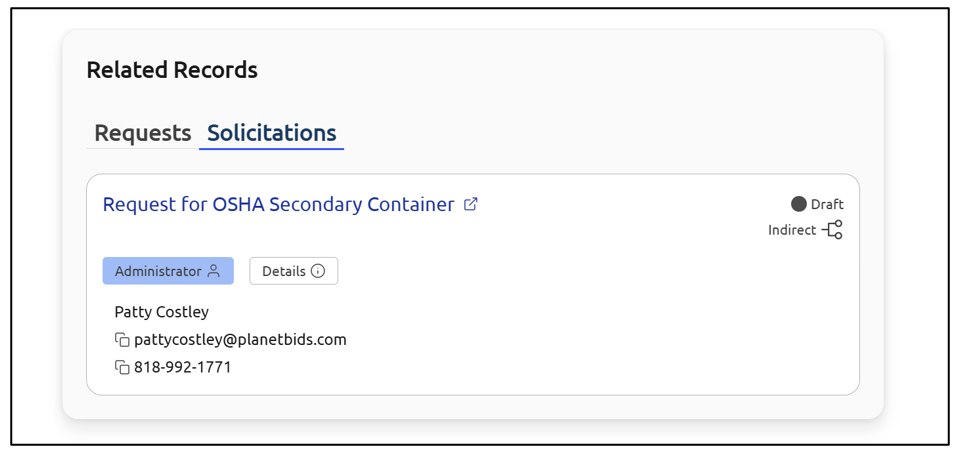Click the info circle icon in Details
The height and width of the screenshot is (457, 961).
(x=318, y=271)
